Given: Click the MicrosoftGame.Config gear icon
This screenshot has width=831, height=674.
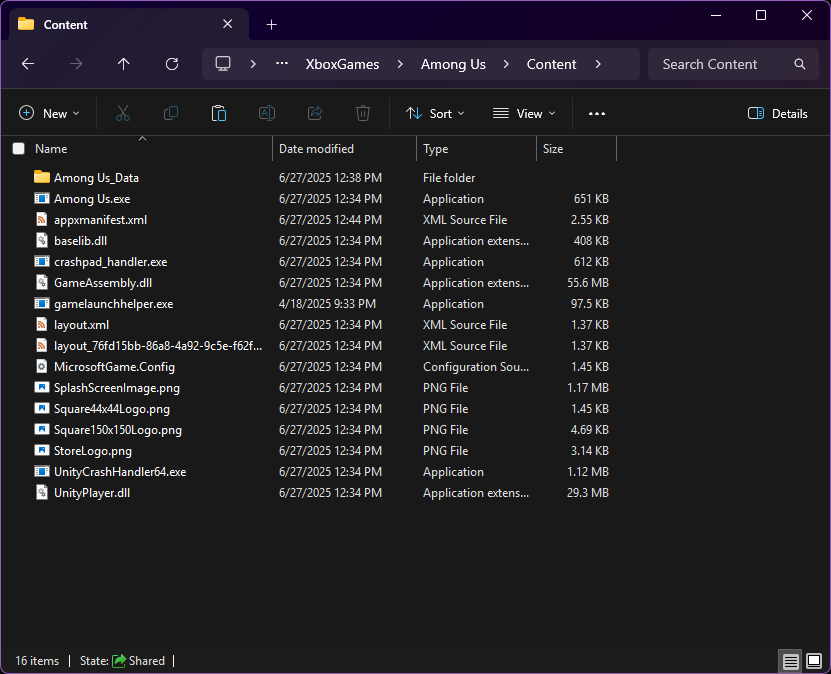Looking at the screenshot, I should coord(42,367).
